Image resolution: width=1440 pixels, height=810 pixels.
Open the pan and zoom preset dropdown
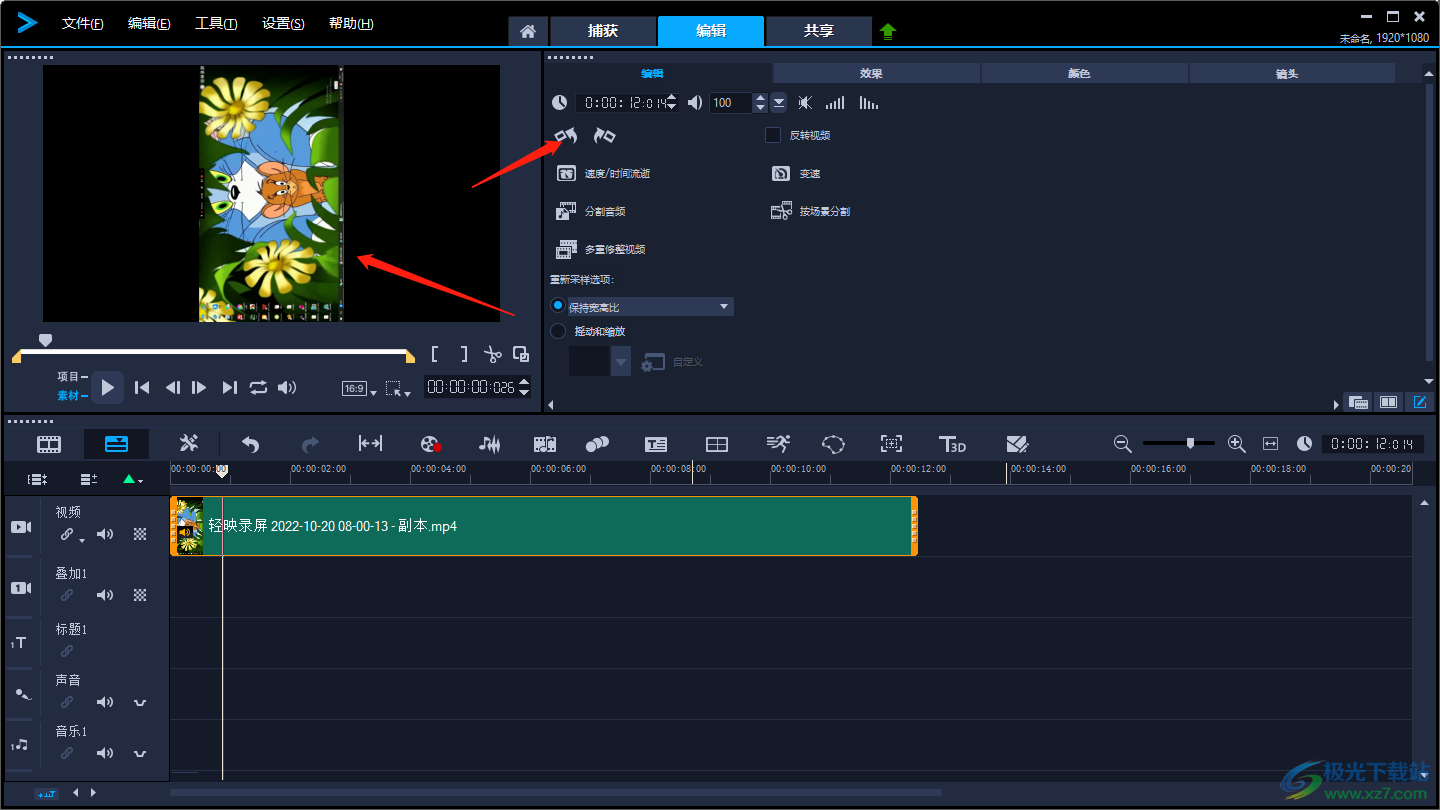coord(621,362)
